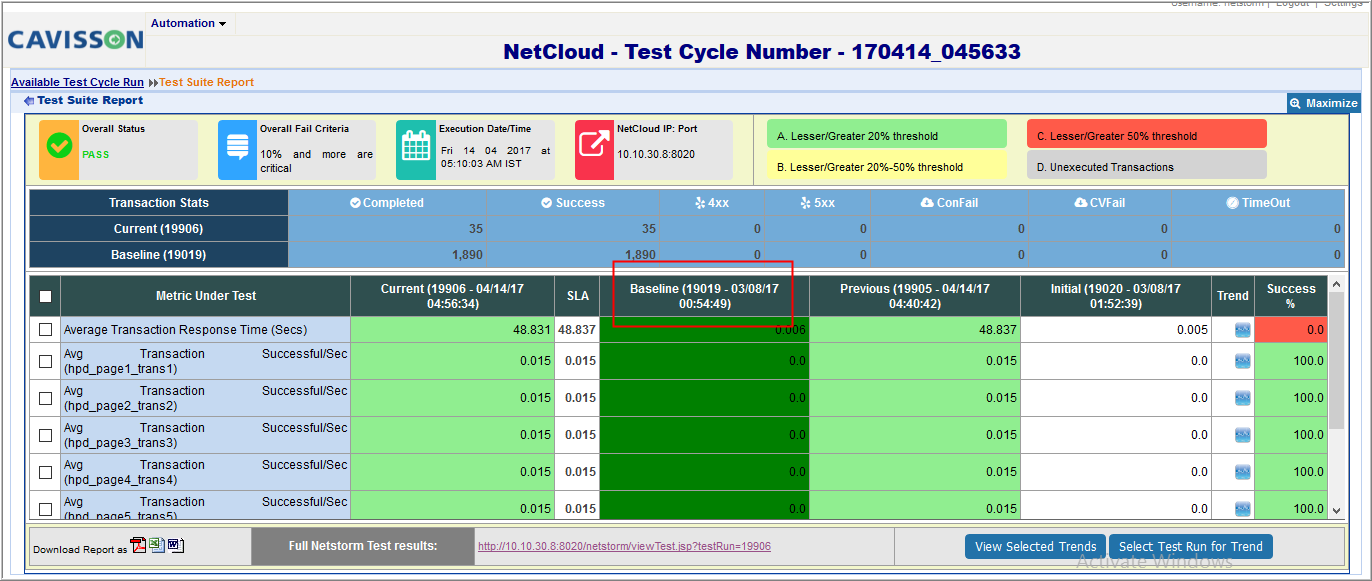Click the 'CVFail' stats column header

coord(1099,203)
